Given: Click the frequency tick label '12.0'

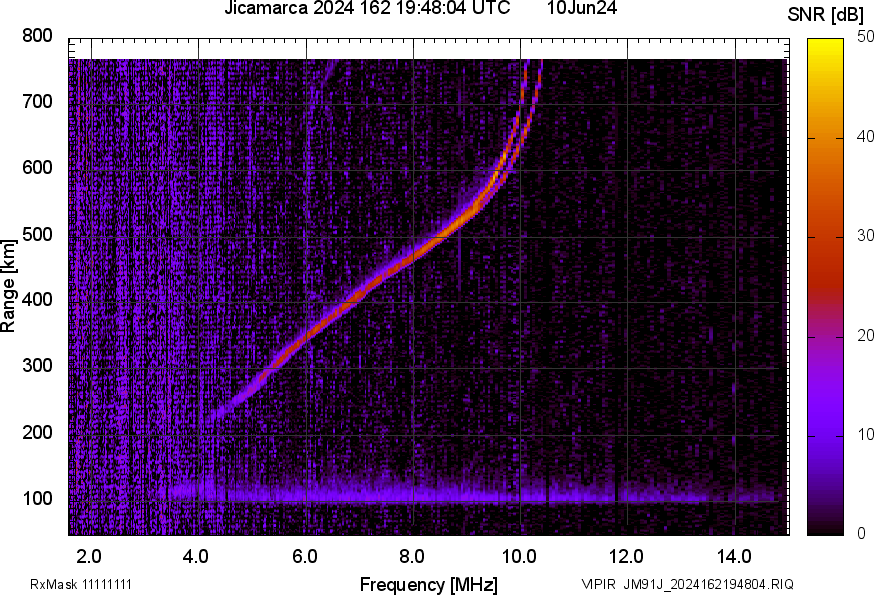Looking at the screenshot, I should pos(627,557).
